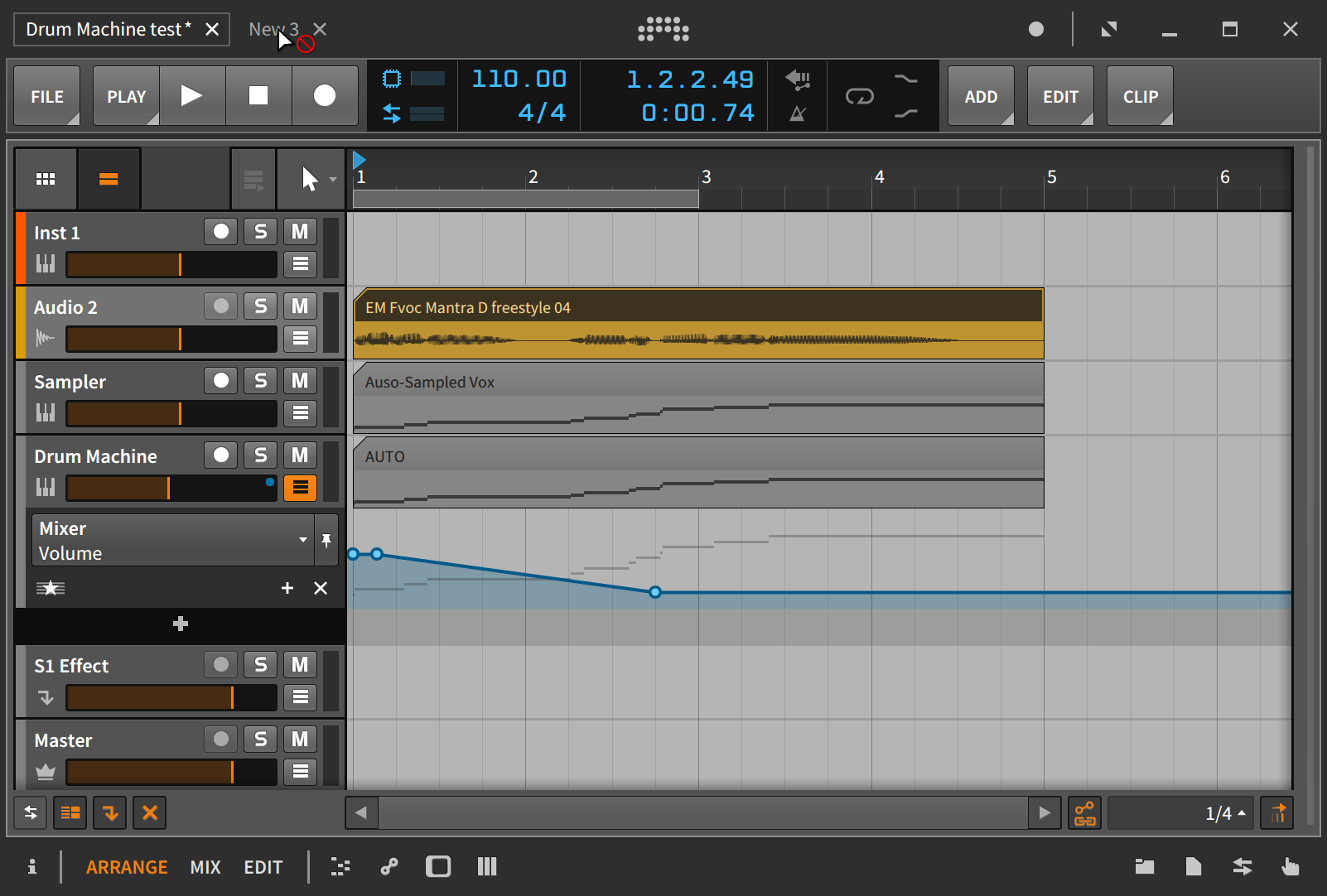Select the New 3 project tab
1327x896 pixels.
click(x=273, y=28)
